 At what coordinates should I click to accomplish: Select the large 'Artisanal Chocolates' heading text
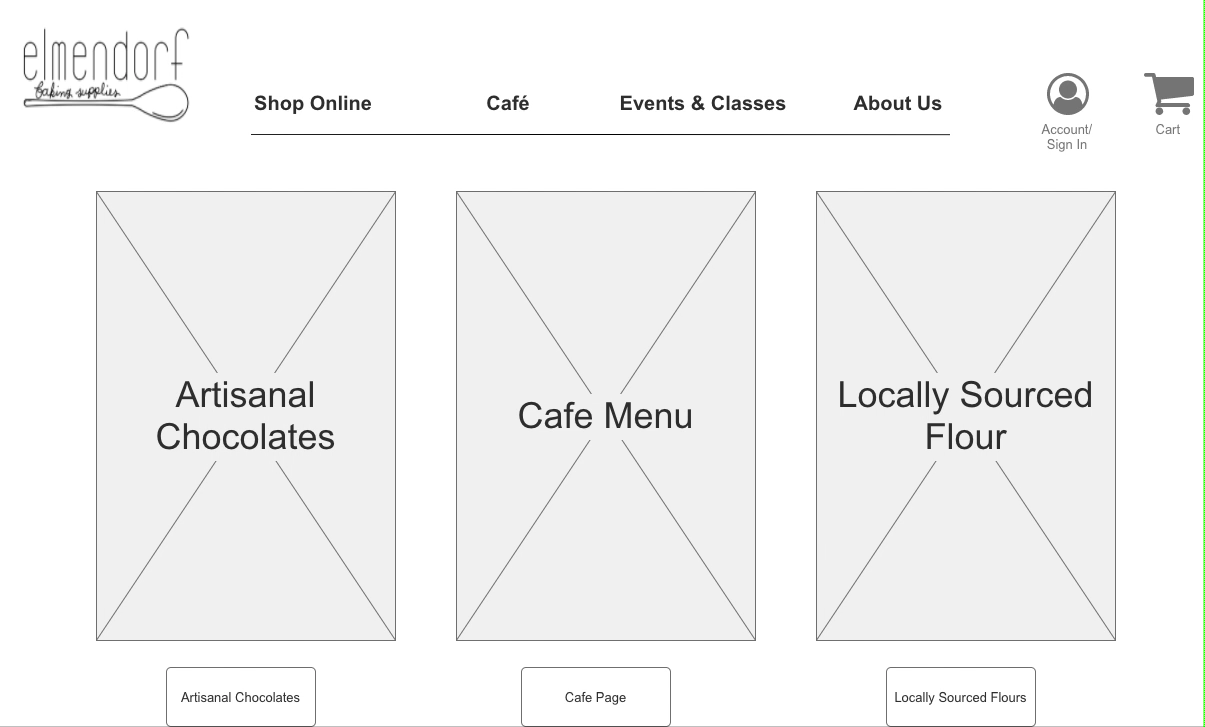[x=245, y=416]
